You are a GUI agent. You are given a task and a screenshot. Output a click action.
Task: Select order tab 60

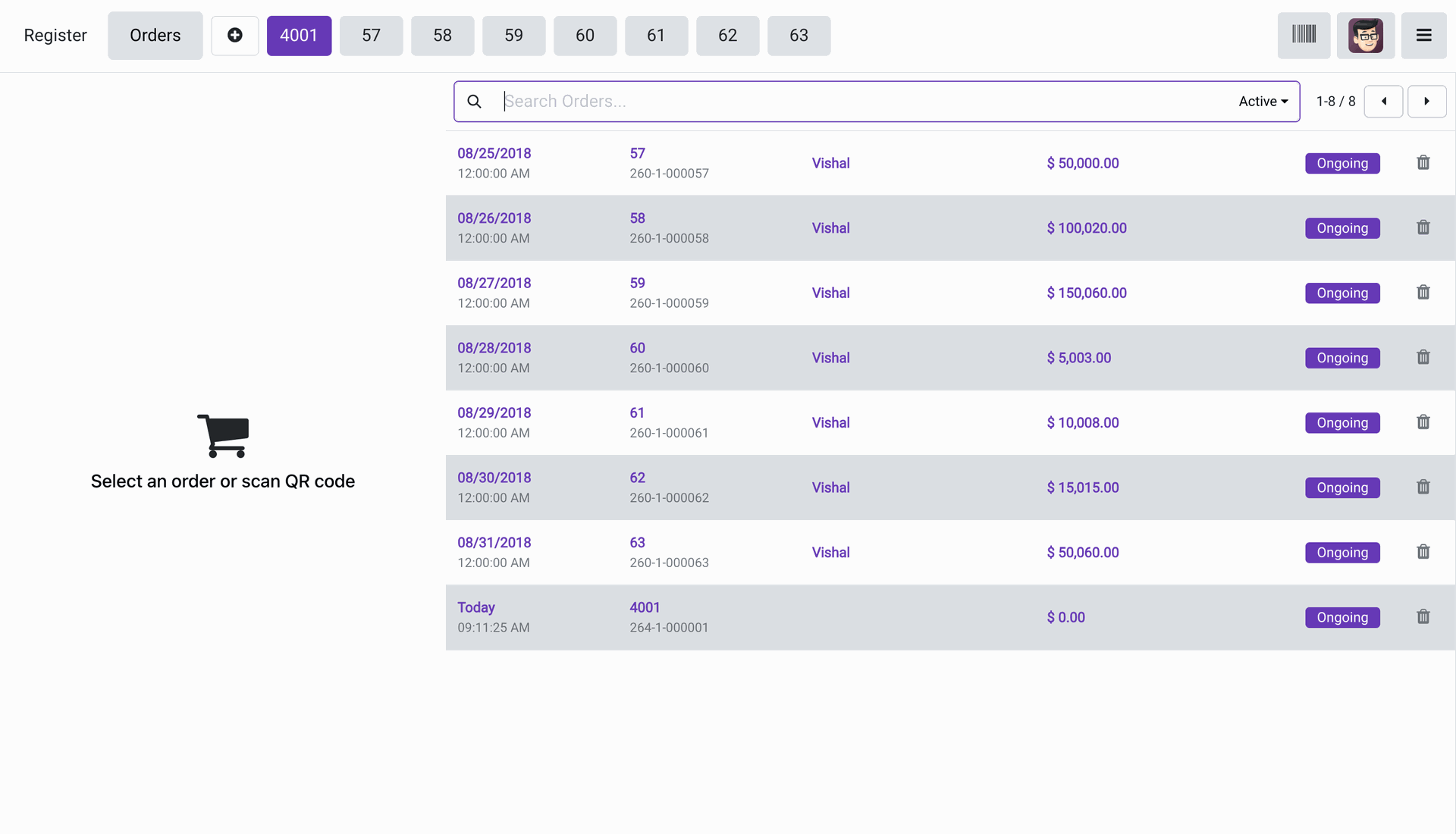point(585,36)
